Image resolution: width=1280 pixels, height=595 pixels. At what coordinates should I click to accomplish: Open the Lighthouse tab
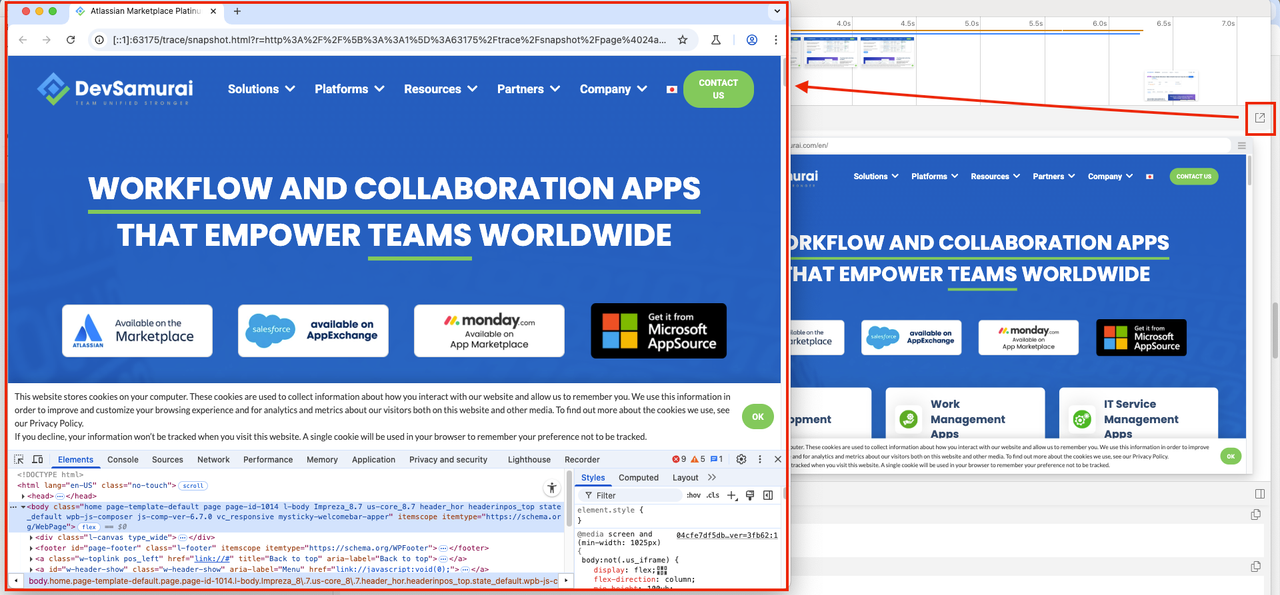pos(529,460)
